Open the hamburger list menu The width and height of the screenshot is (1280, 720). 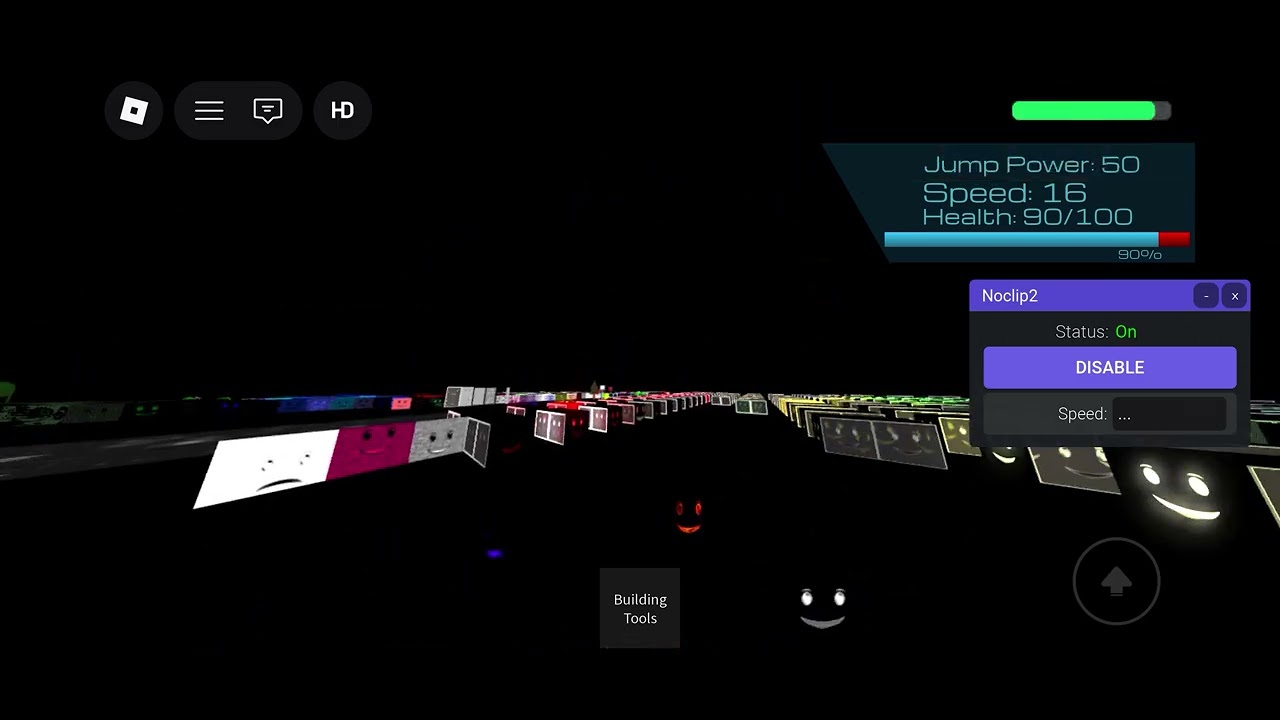209,110
